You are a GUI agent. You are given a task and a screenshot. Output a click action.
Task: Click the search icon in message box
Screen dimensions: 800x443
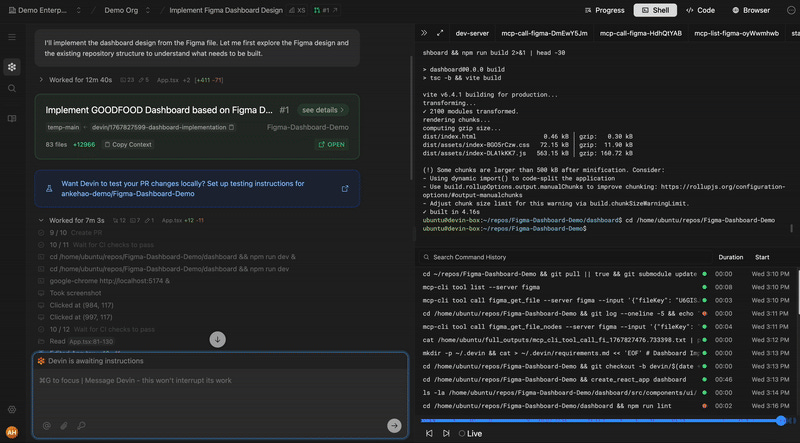pos(81,425)
